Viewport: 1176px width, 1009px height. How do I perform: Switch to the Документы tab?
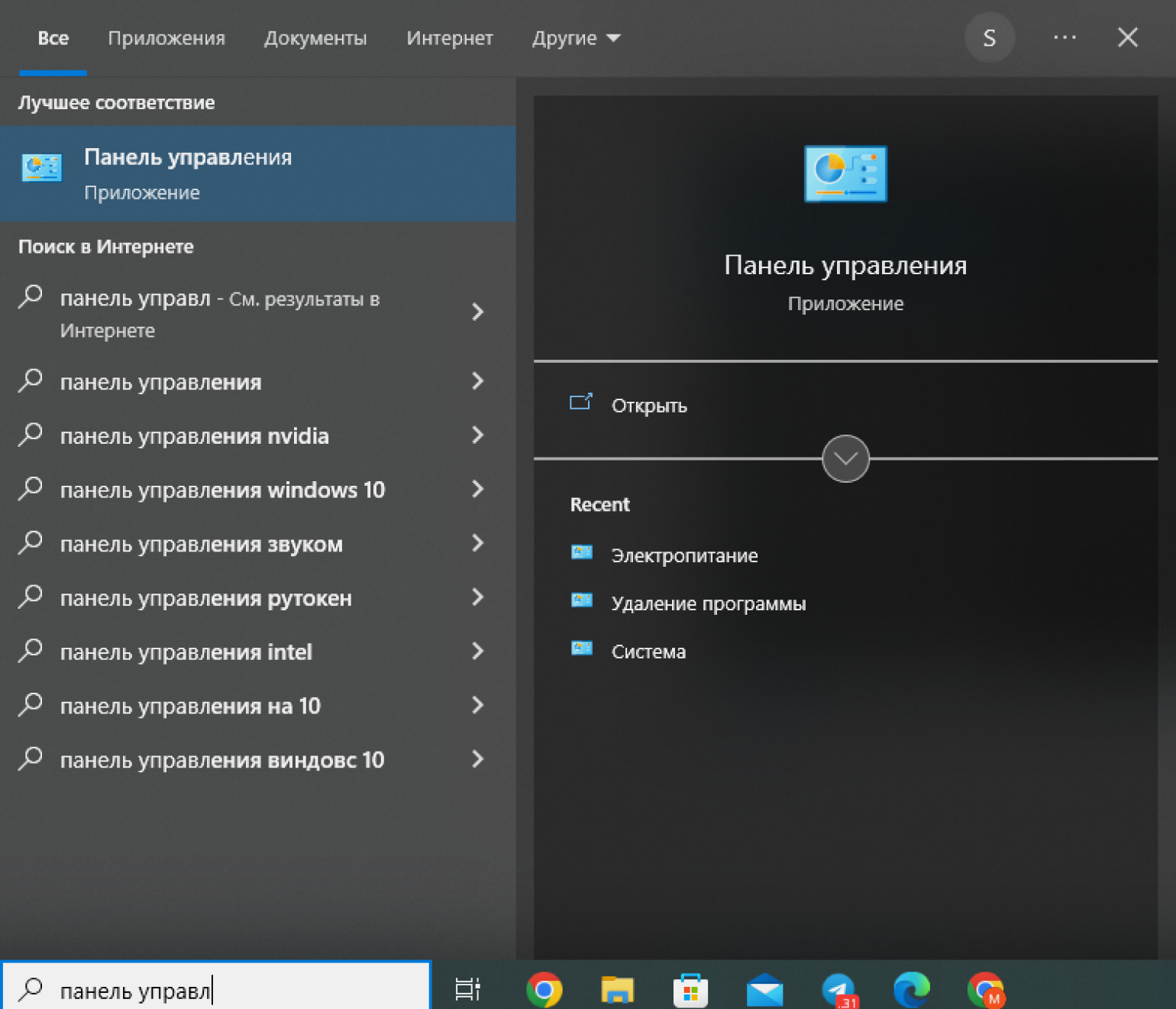coord(315,38)
